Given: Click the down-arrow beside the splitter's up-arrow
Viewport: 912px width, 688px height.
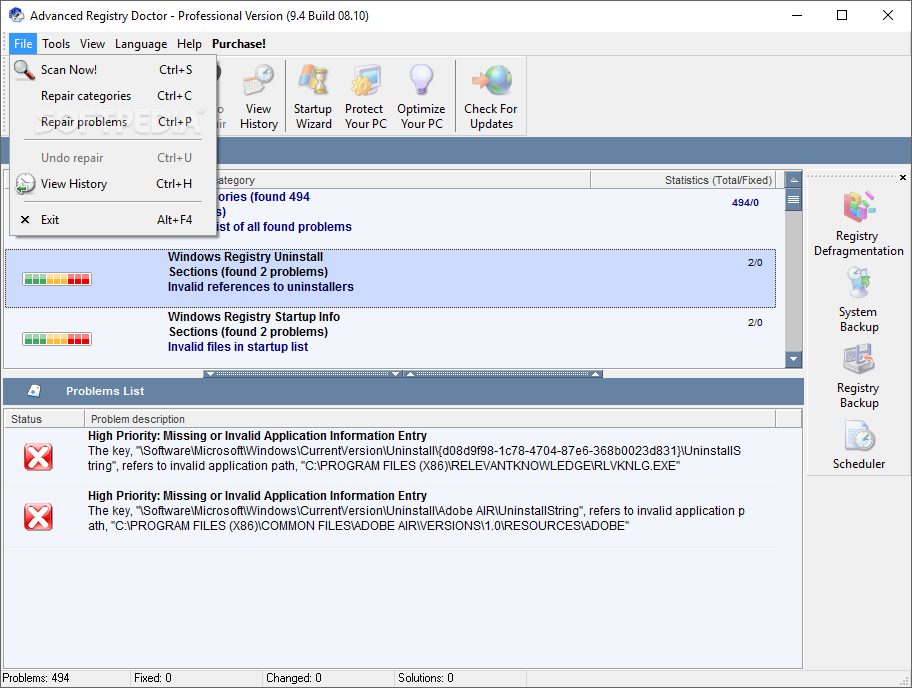Looking at the screenshot, I should tap(396, 373).
